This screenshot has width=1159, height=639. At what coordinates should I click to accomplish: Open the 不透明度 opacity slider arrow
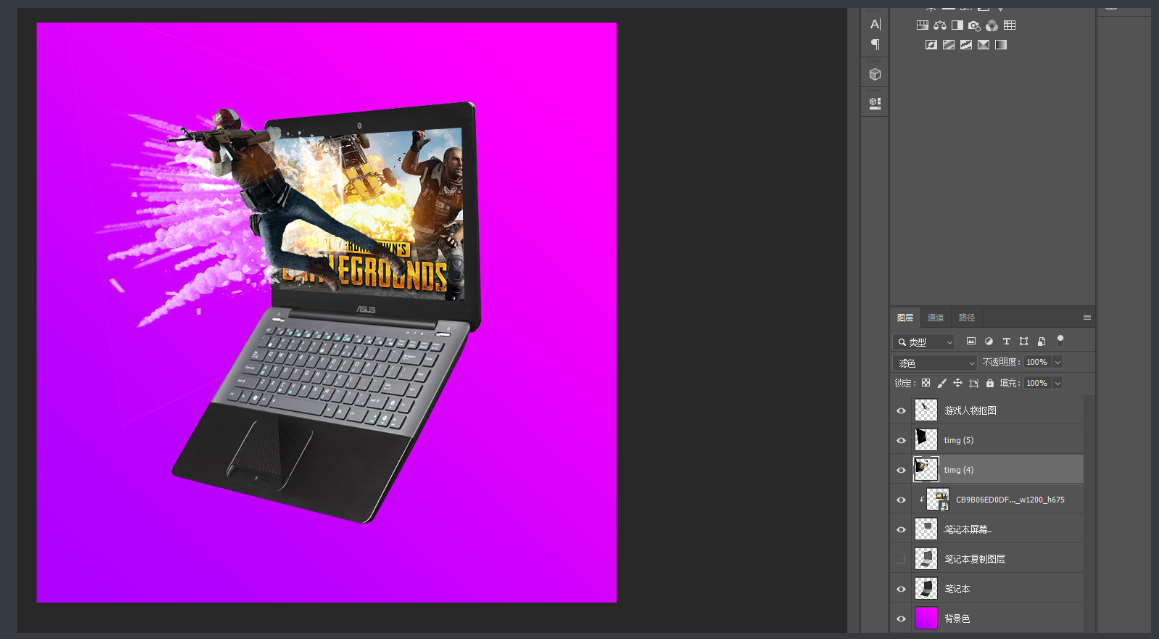click(1058, 362)
